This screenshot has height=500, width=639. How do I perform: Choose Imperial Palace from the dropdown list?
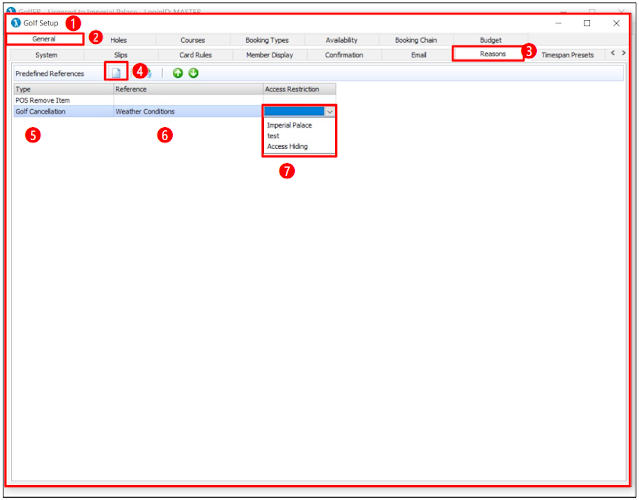[289, 125]
